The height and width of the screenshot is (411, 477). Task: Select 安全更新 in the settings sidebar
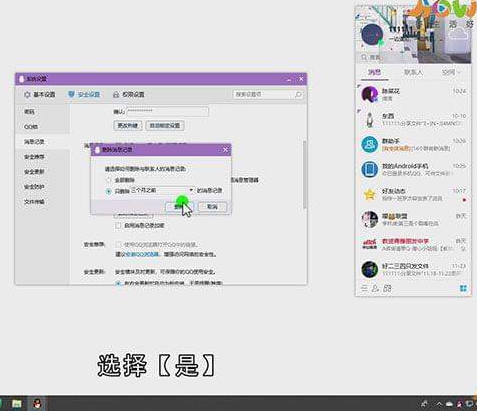click(34, 172)
